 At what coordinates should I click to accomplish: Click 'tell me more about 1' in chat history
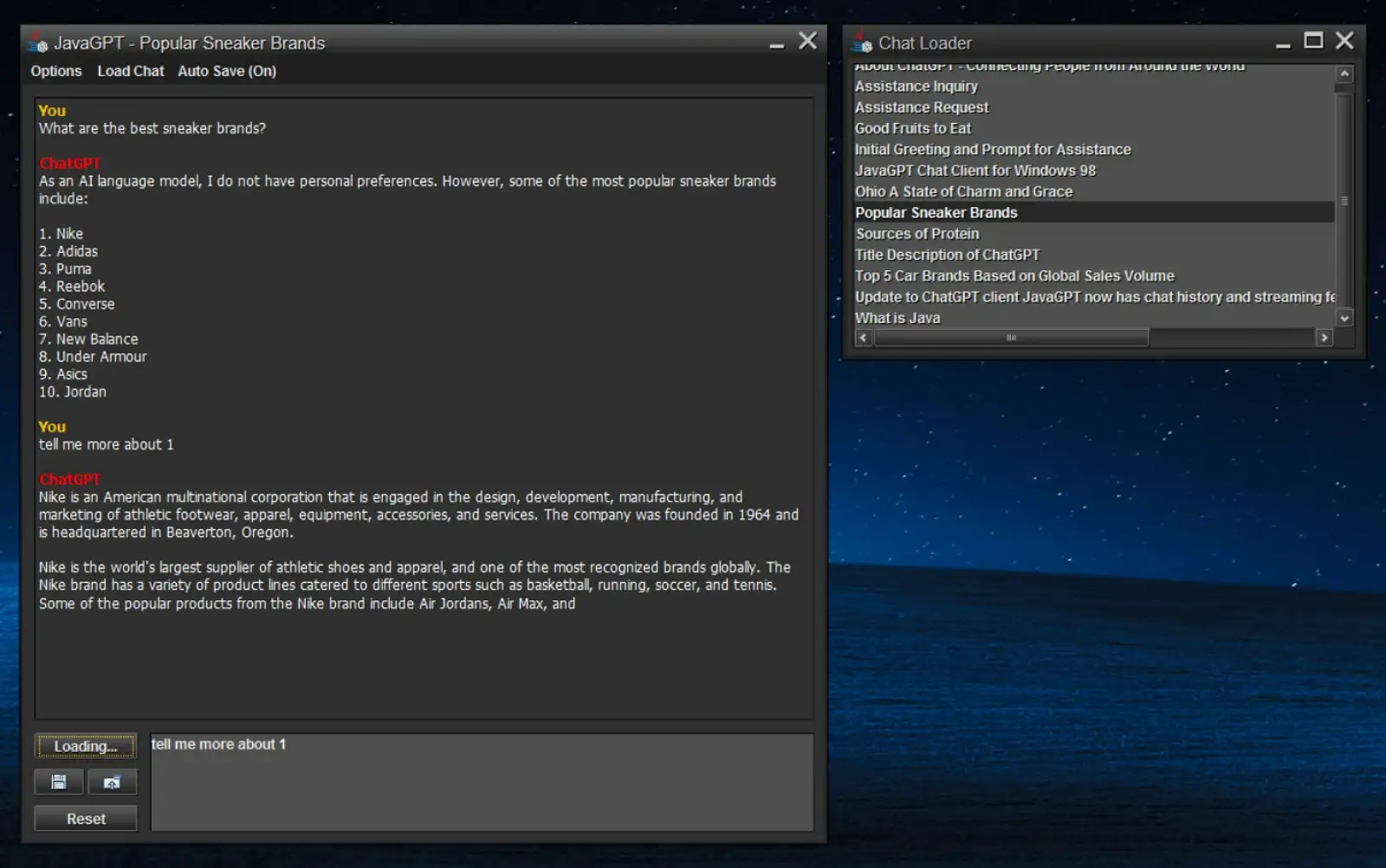106,444
